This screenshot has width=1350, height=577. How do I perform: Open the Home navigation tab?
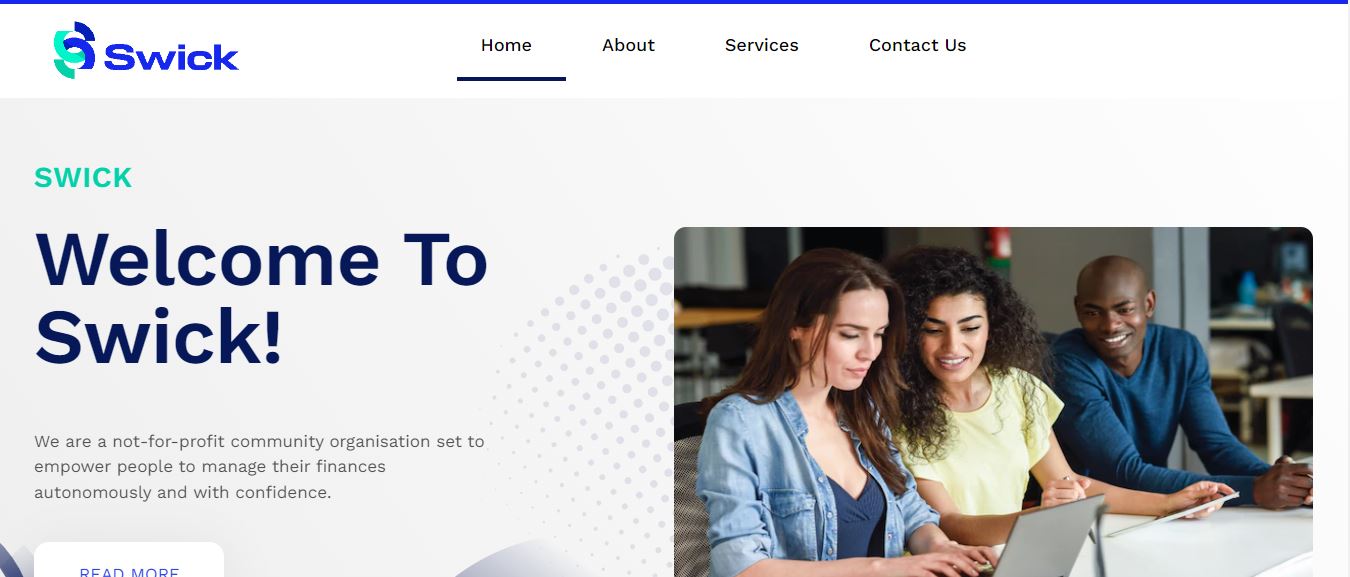coord(506,45)
